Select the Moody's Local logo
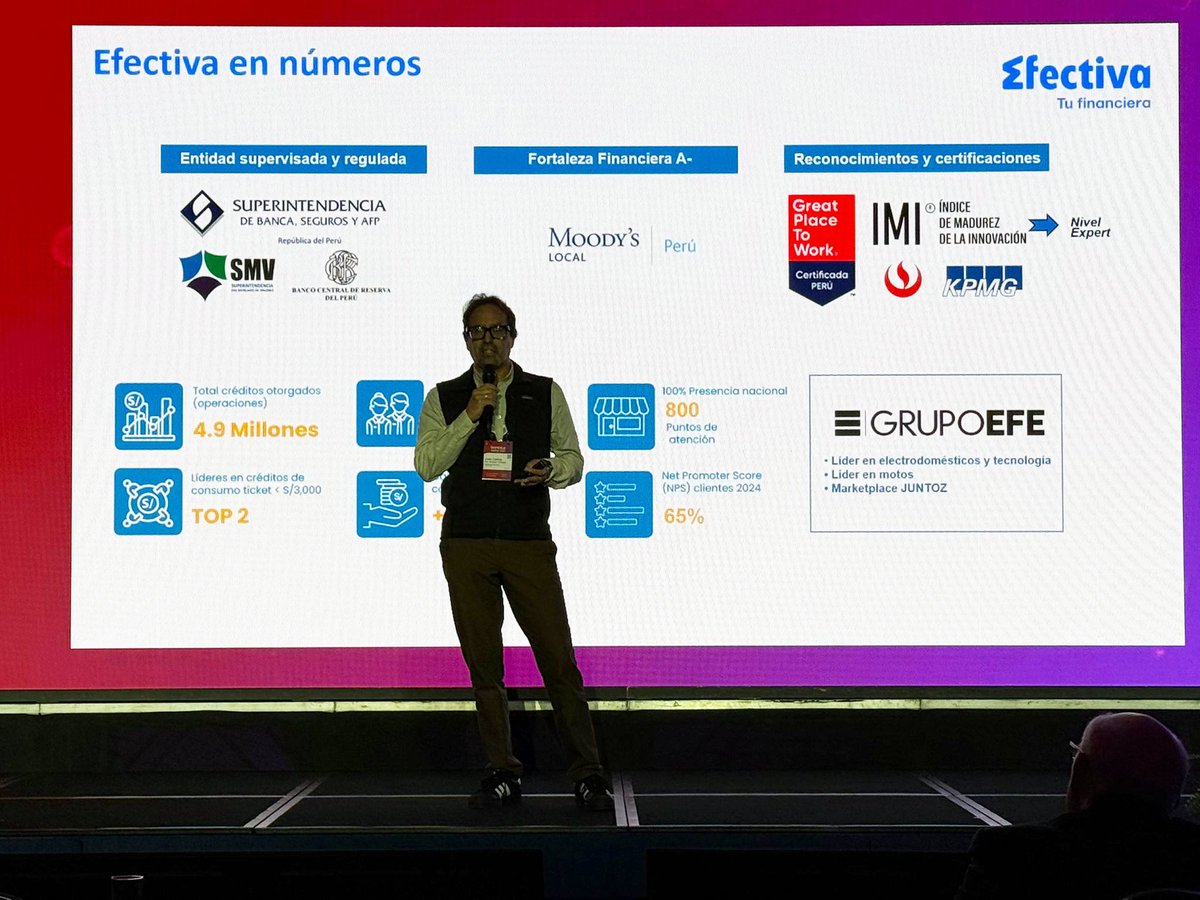The image size is (1200, 900). click(593, 245)
